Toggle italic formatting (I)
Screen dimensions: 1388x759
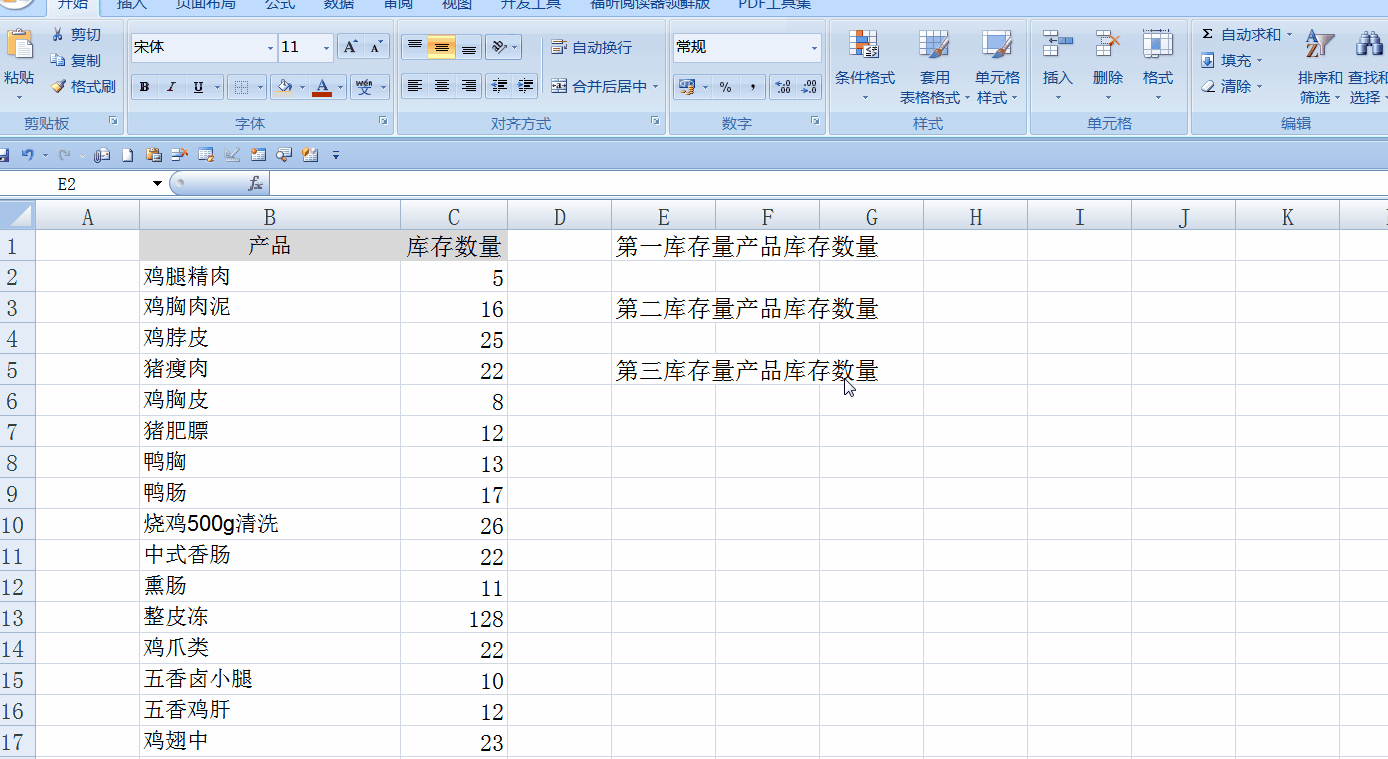[171, 87]
